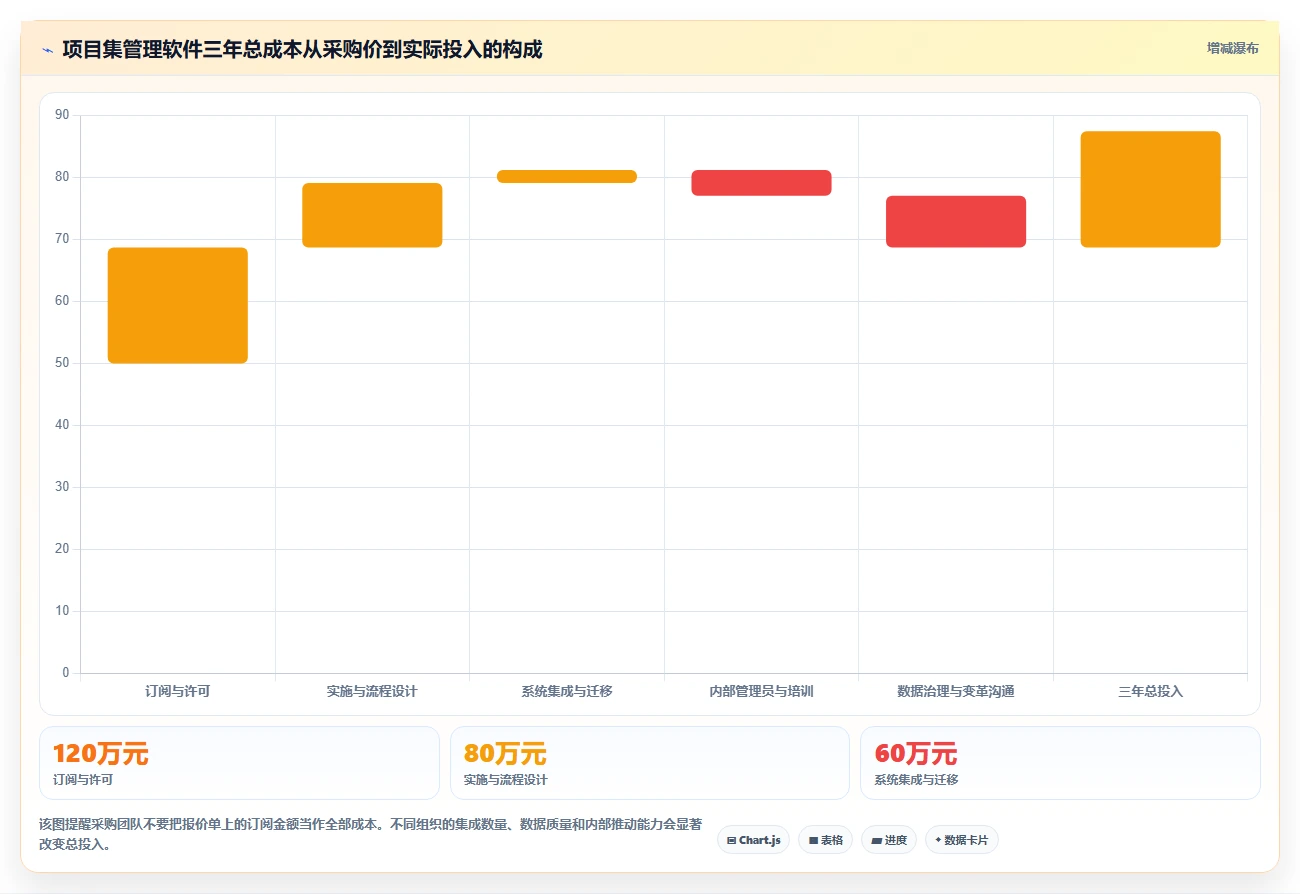This screenshot has width=1300, height=894.
Task: Click the red 数据治理与变革沟通 bar
Action: (956, 221)
